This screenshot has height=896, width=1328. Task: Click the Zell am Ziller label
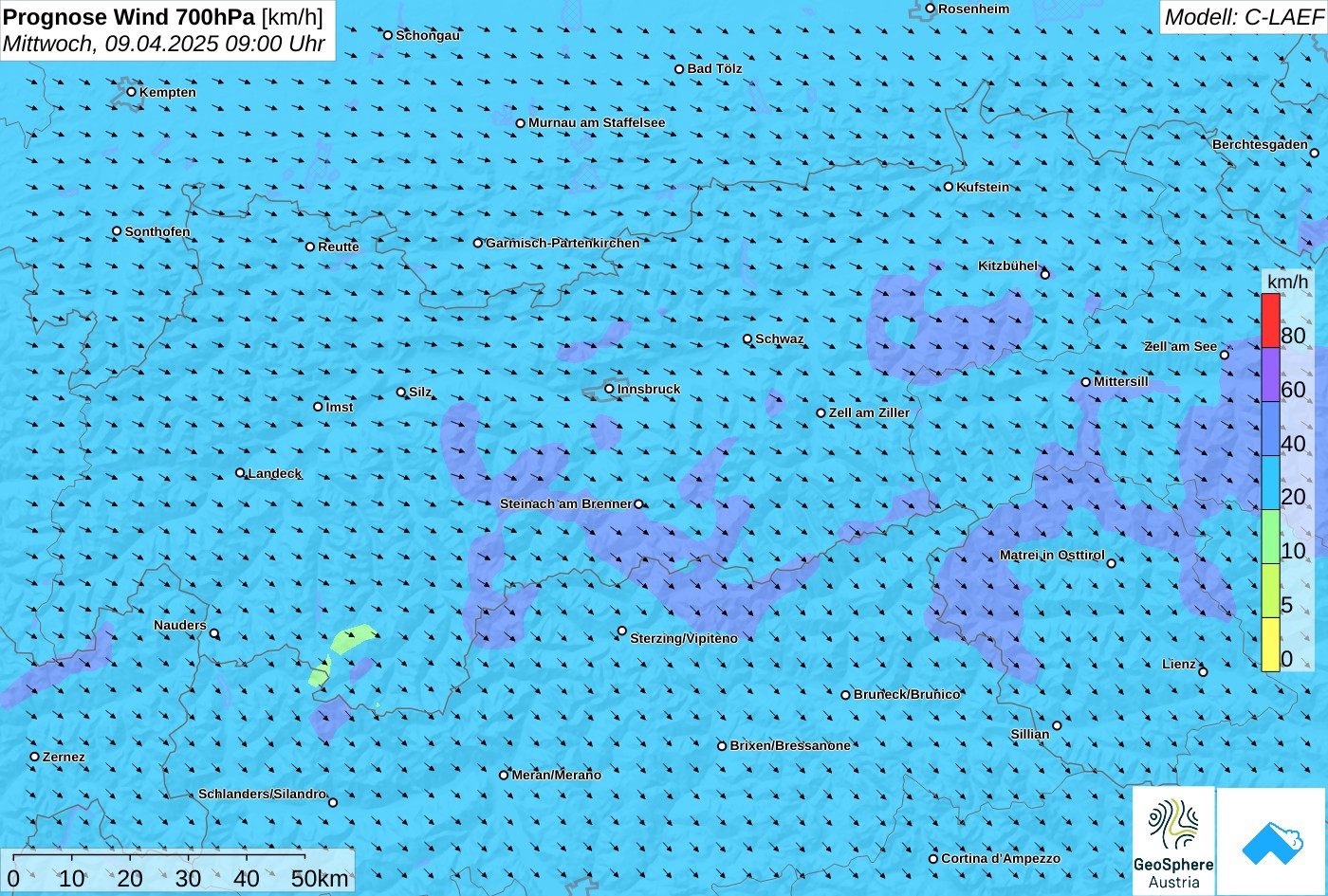(x=869, y=412)
